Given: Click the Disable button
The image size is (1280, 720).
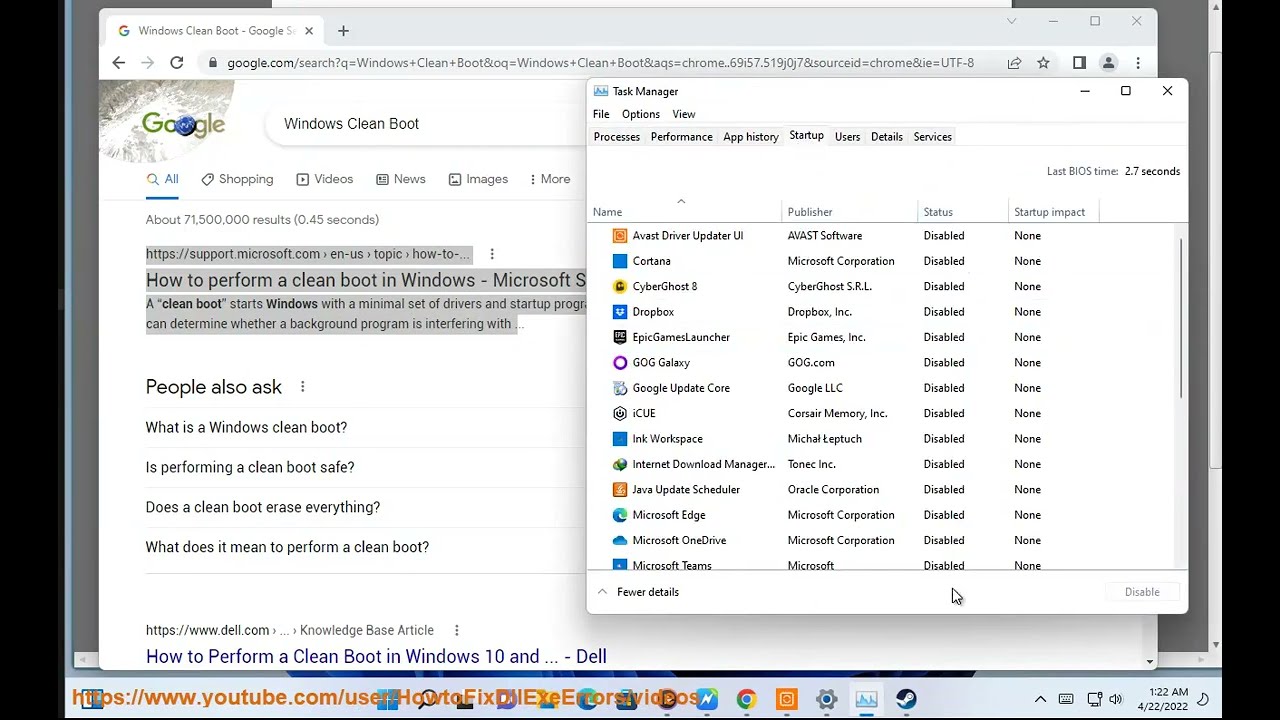Looking at the screenshot, I should (1142, 592).
